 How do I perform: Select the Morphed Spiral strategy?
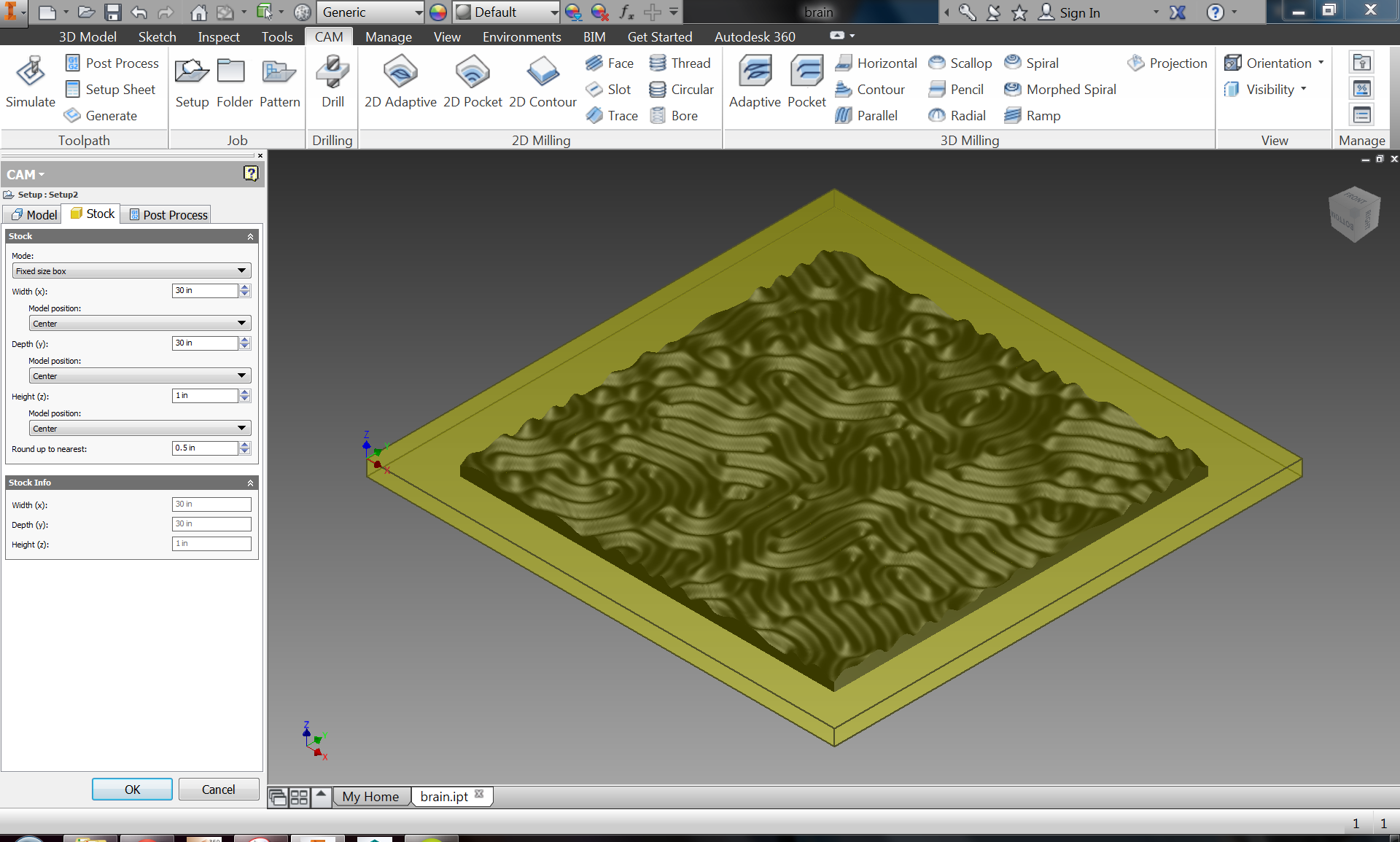(x=1060, y=90)
